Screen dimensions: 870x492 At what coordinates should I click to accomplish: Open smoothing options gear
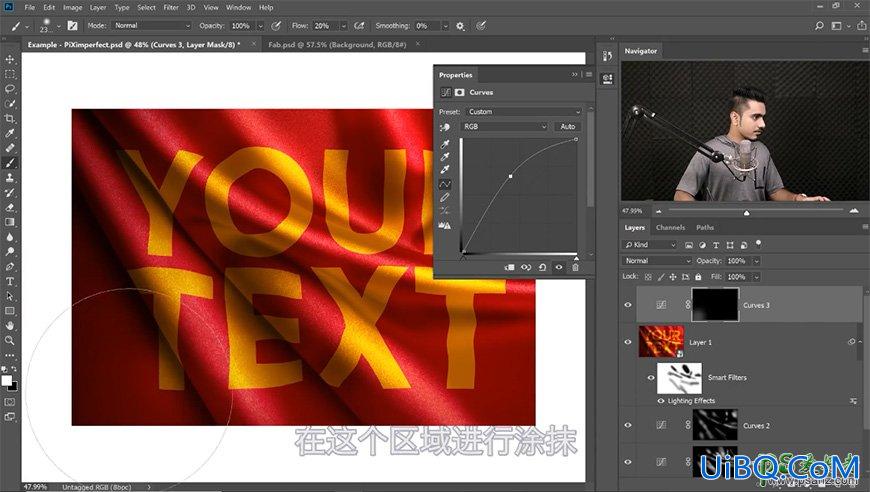460,26
